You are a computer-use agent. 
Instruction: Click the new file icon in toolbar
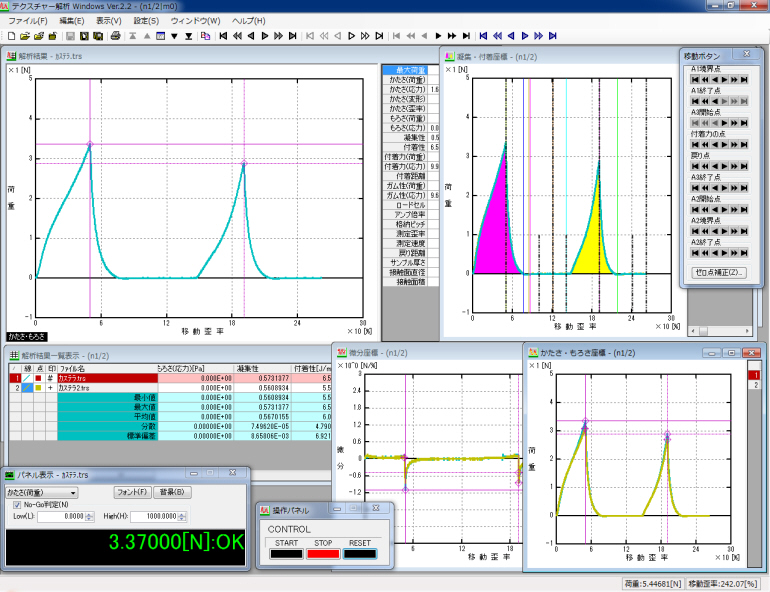9,36
